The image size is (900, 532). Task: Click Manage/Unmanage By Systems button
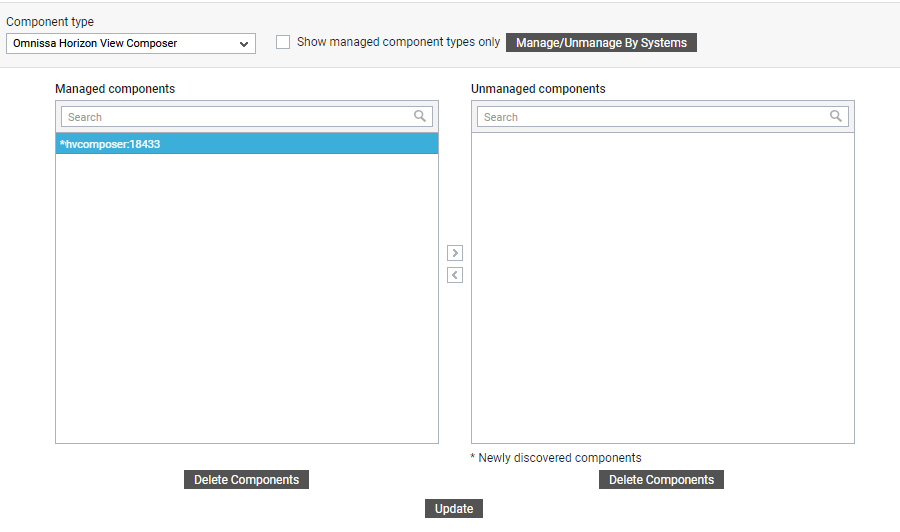point(601,42)
